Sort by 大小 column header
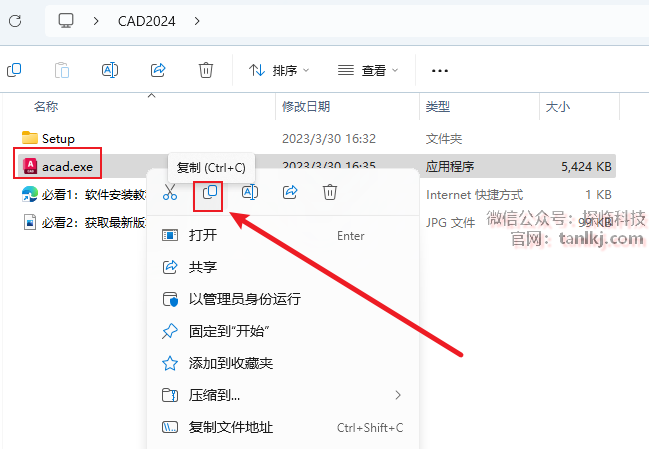The height and width of the screenshot is (449, 649). coord(558,107)
